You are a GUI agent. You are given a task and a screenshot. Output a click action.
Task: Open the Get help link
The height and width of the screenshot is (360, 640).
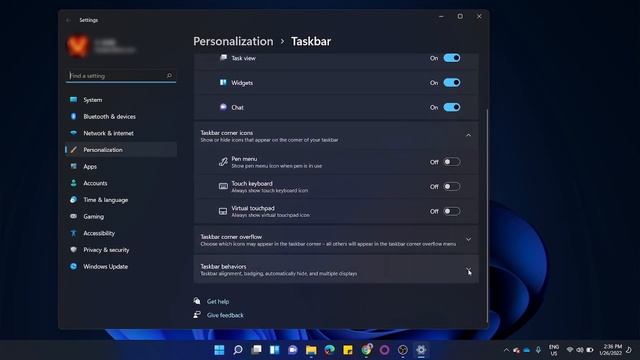click(218, 301)
